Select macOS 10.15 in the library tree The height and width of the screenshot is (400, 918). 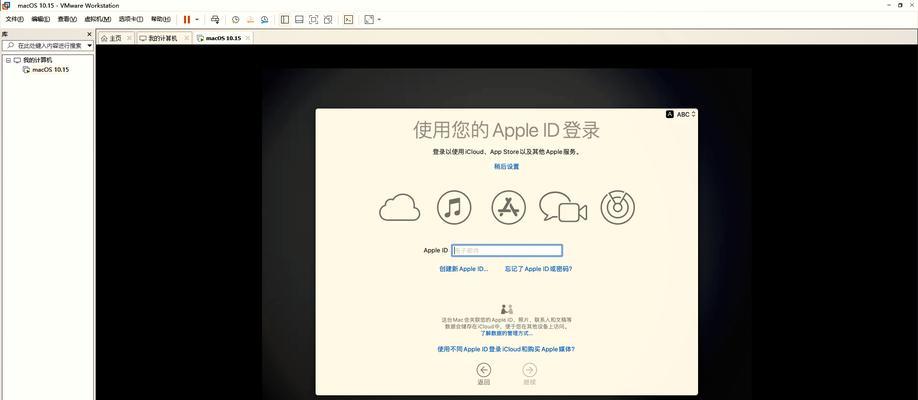click(50, 70)
